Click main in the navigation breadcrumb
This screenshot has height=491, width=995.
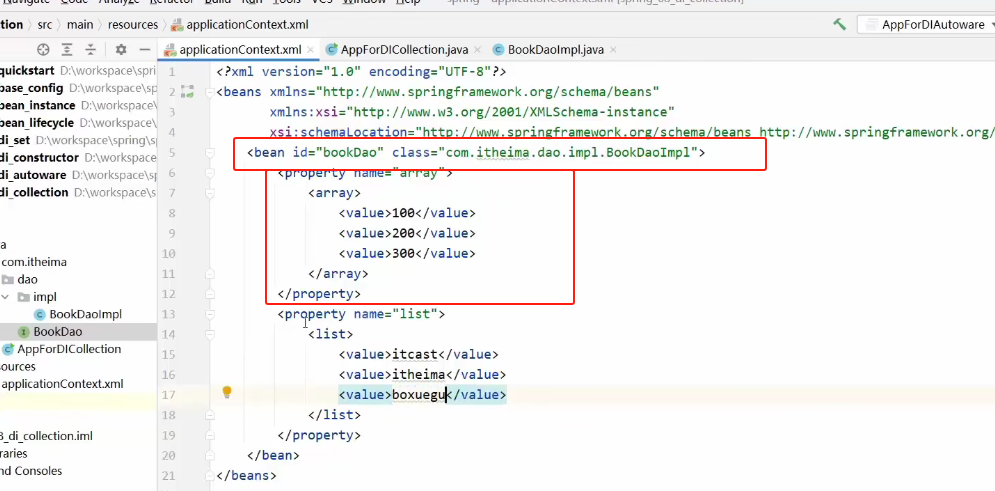pos(81,25)
